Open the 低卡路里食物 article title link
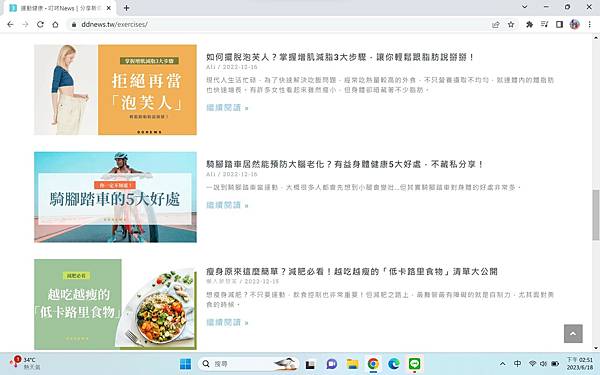 pos(352,272)
